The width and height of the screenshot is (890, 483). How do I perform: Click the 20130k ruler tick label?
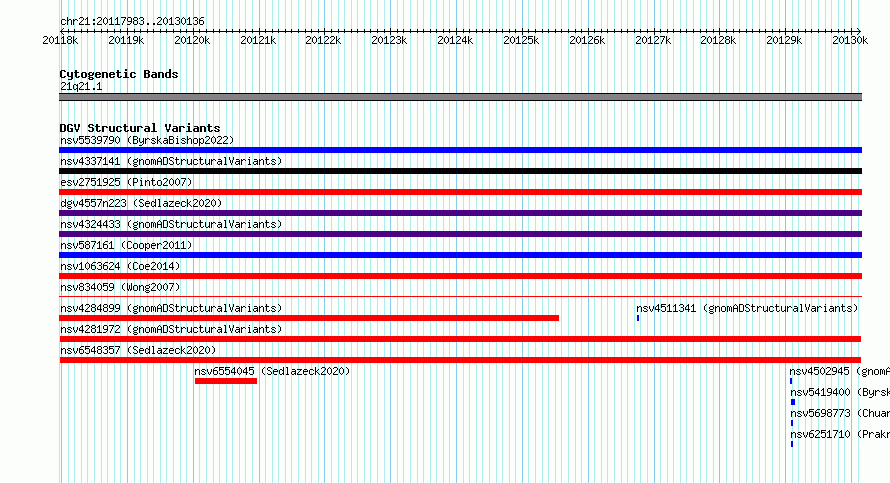coord(850,40)
